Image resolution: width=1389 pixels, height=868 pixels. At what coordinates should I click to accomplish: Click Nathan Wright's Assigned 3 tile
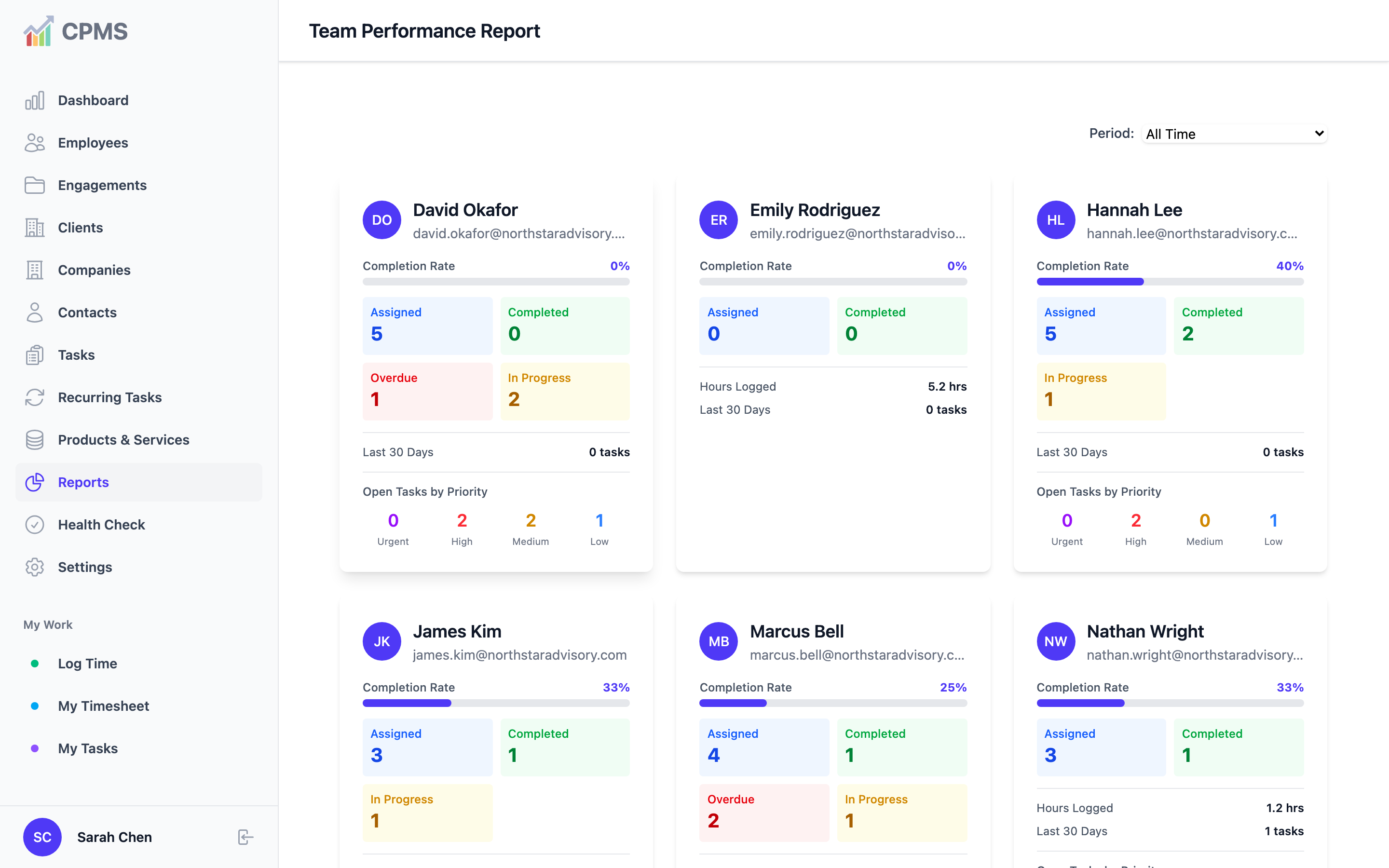[x=1101, y=747]
